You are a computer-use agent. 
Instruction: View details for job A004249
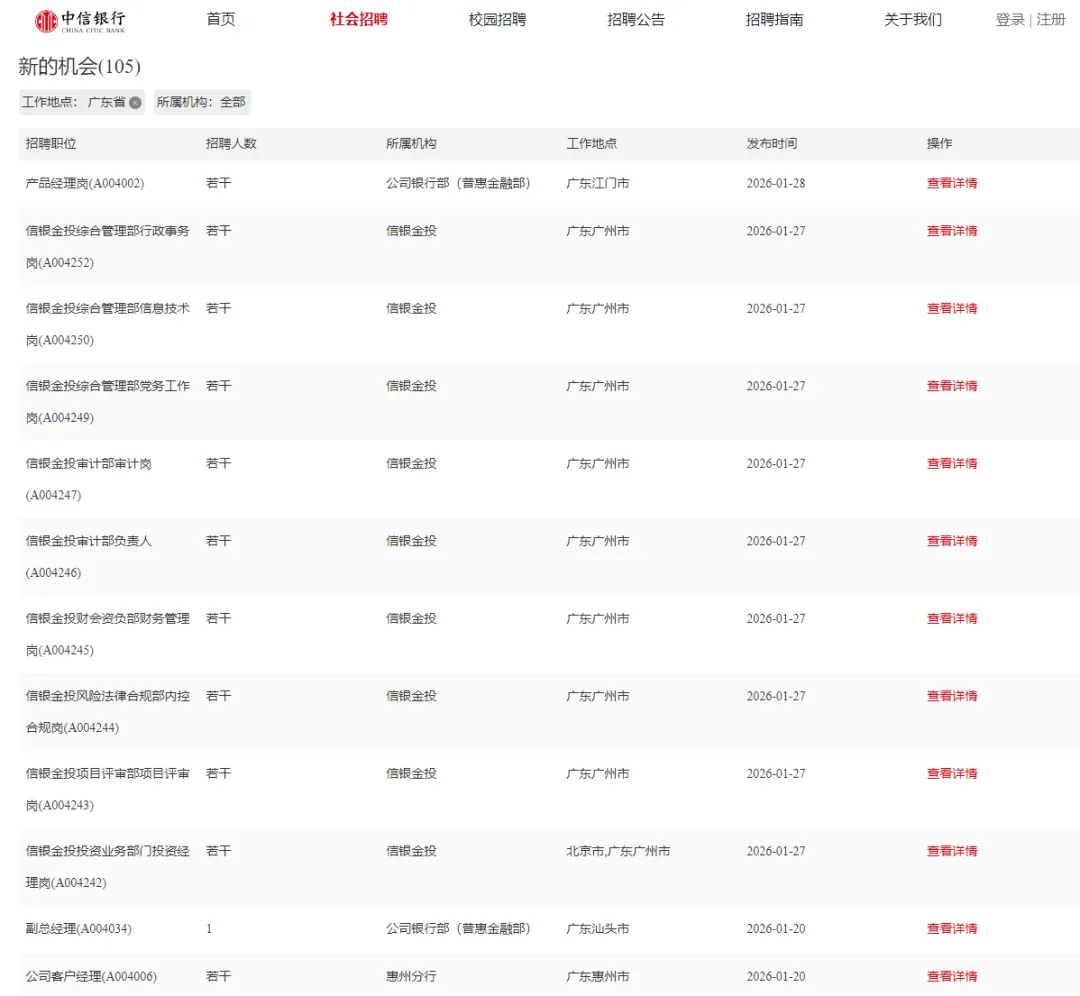pyautogui.click(x=952, y=386)
